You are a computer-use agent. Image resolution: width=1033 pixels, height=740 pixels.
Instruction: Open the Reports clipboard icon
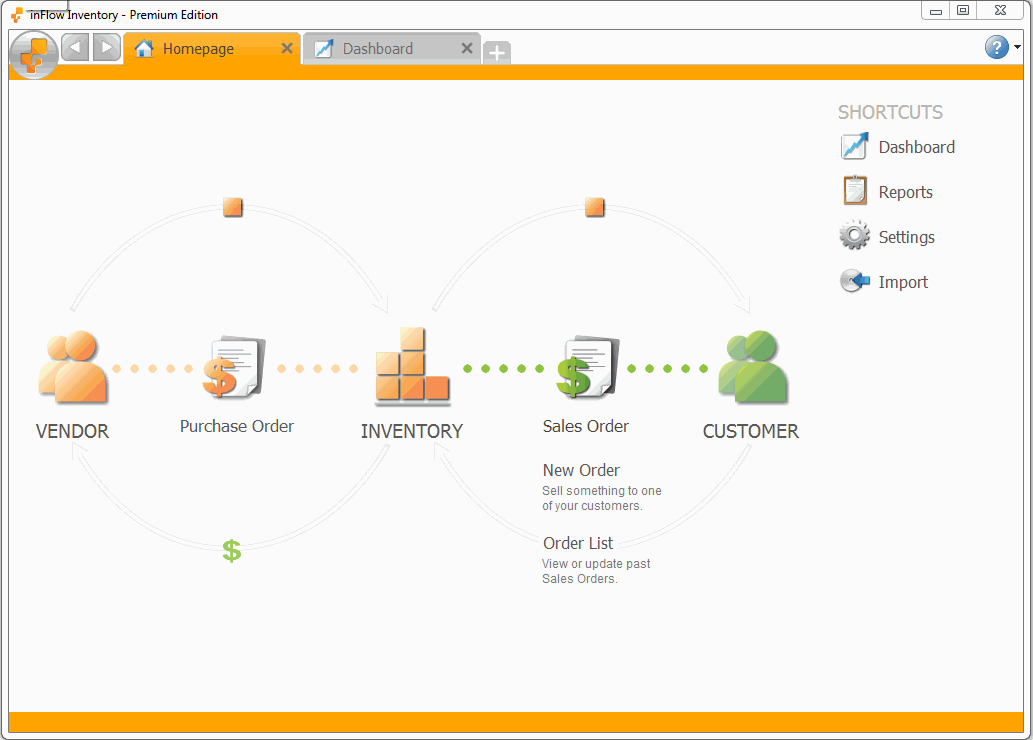(854, 191)
